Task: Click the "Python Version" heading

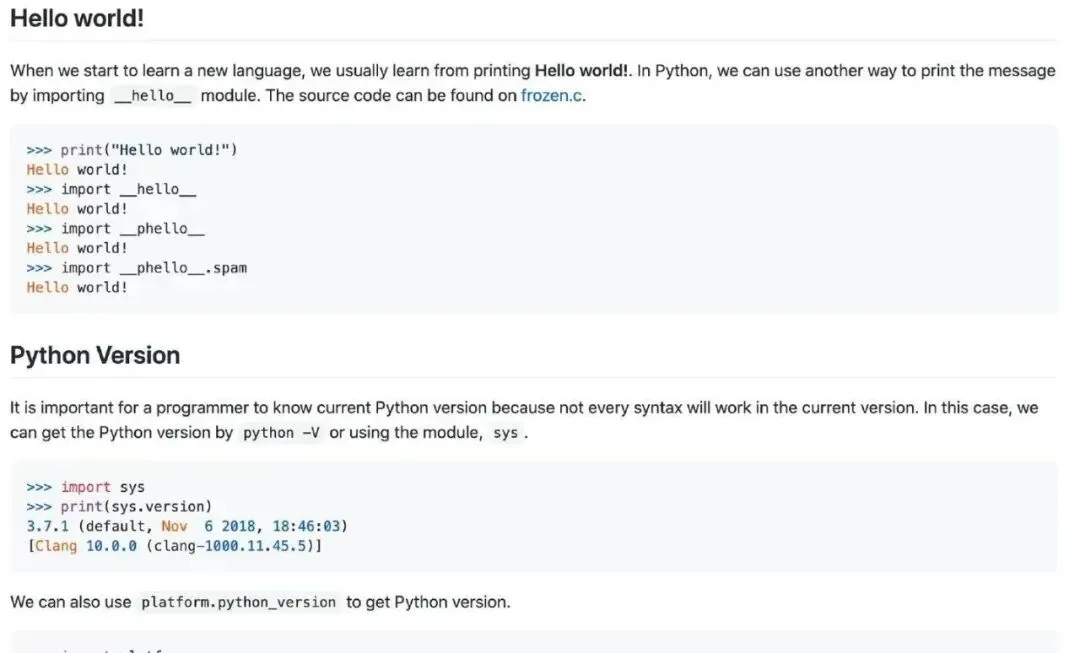Action: (95, 355)
